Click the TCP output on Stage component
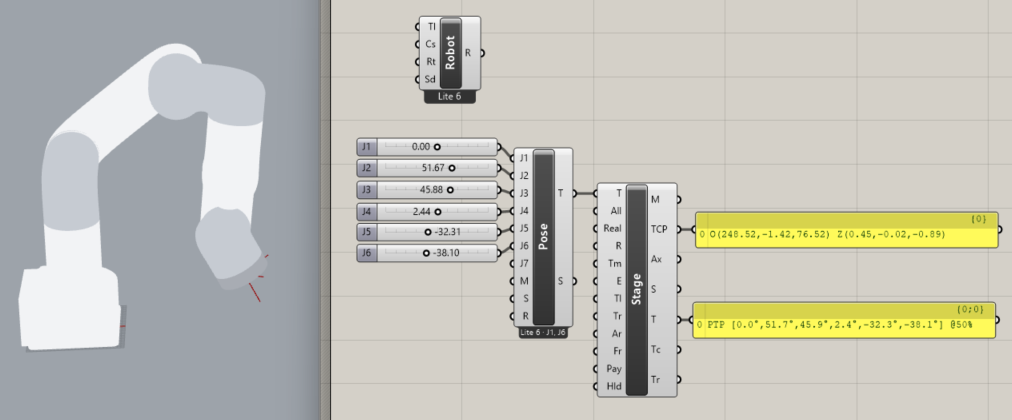1012x420 pixels. [x=659, y=229]
